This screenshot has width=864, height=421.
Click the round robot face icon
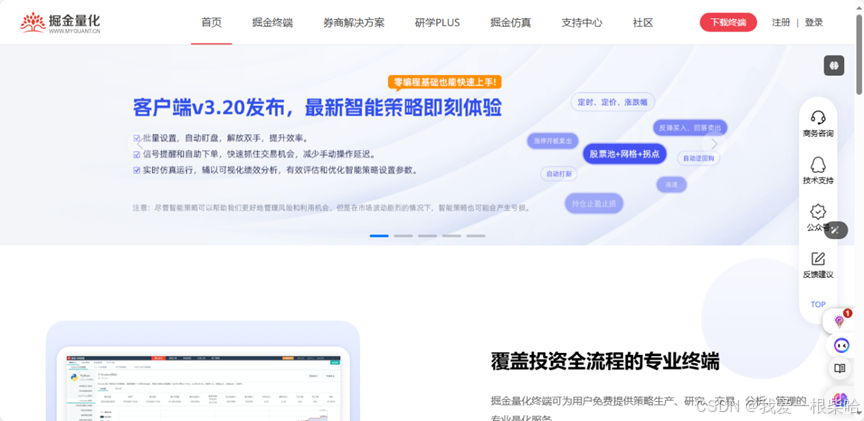[841, 346]
